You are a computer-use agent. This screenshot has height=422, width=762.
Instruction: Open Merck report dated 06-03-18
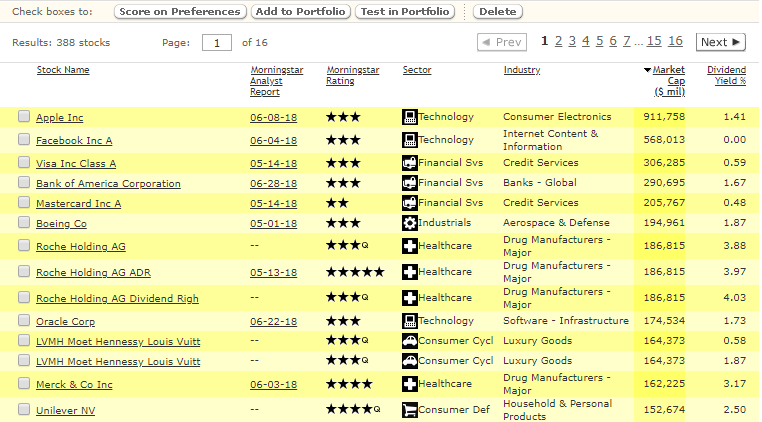tap(274, 385)
